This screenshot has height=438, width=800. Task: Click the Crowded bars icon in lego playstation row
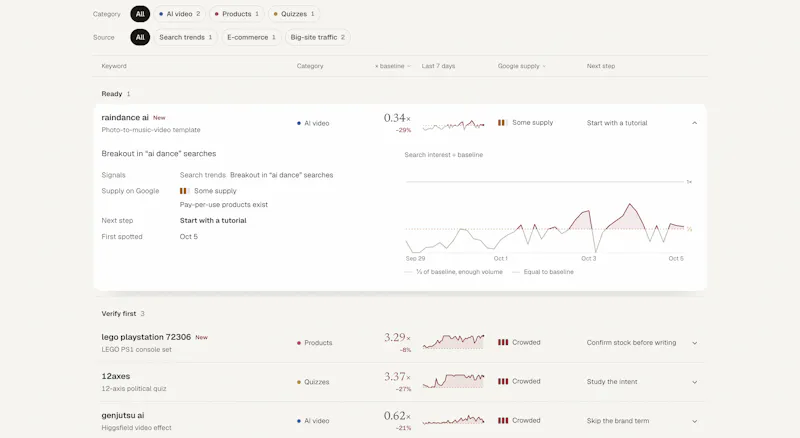coord(503,343)
